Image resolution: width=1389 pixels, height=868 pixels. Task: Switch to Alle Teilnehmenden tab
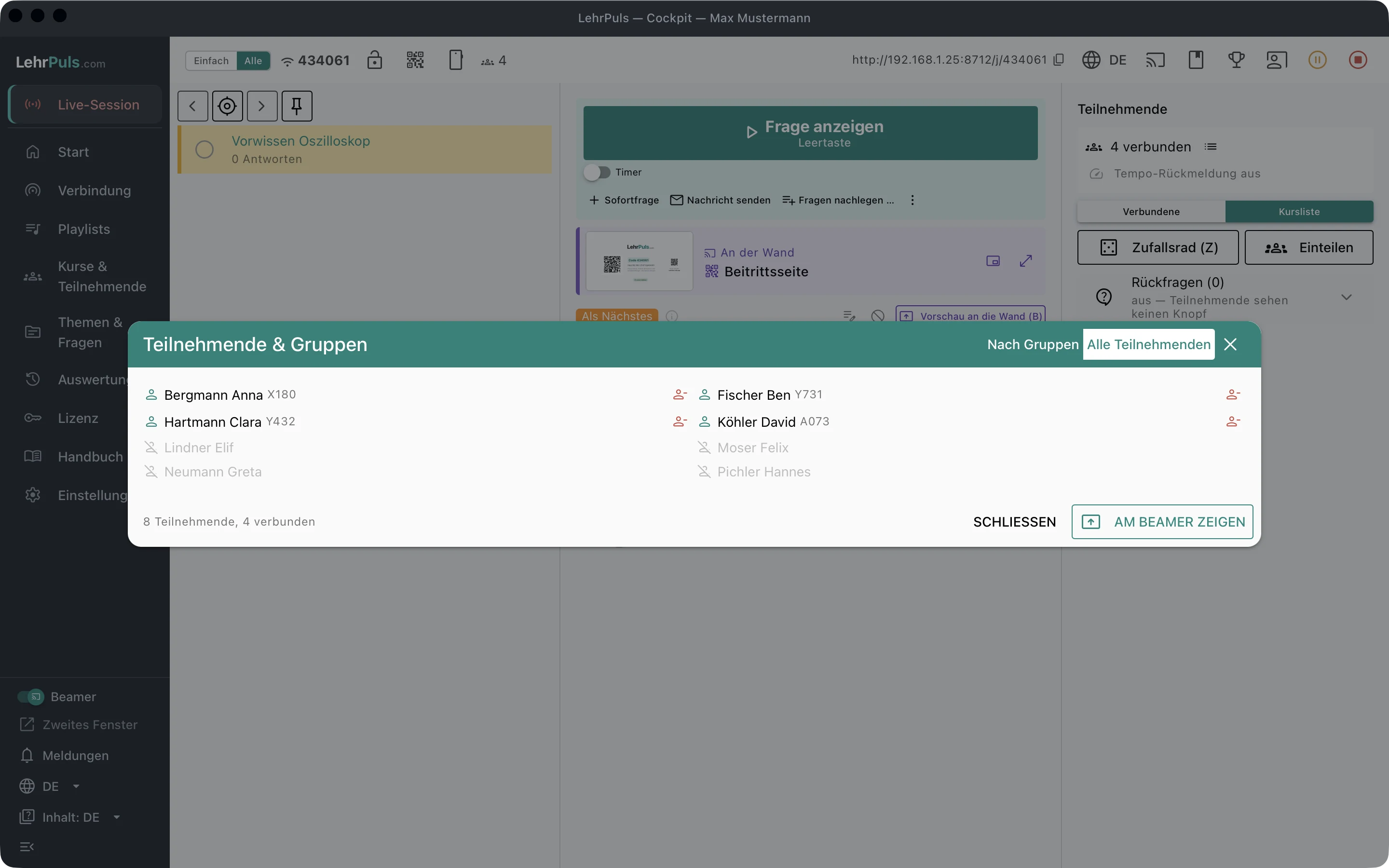1148,344
